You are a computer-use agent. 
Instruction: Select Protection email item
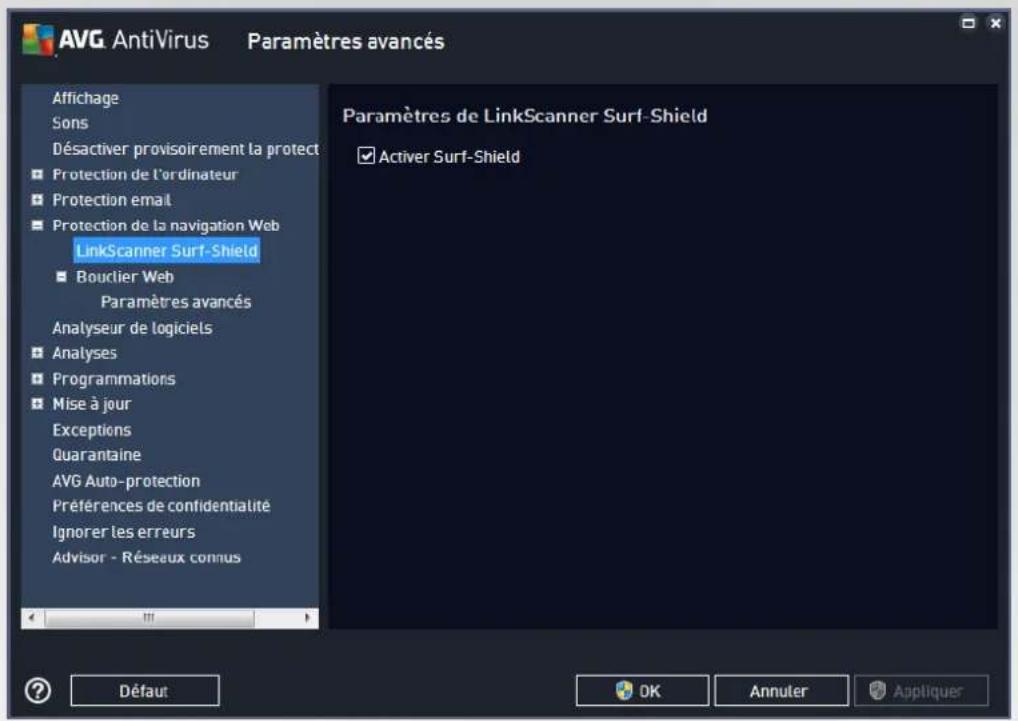[112, 200]
